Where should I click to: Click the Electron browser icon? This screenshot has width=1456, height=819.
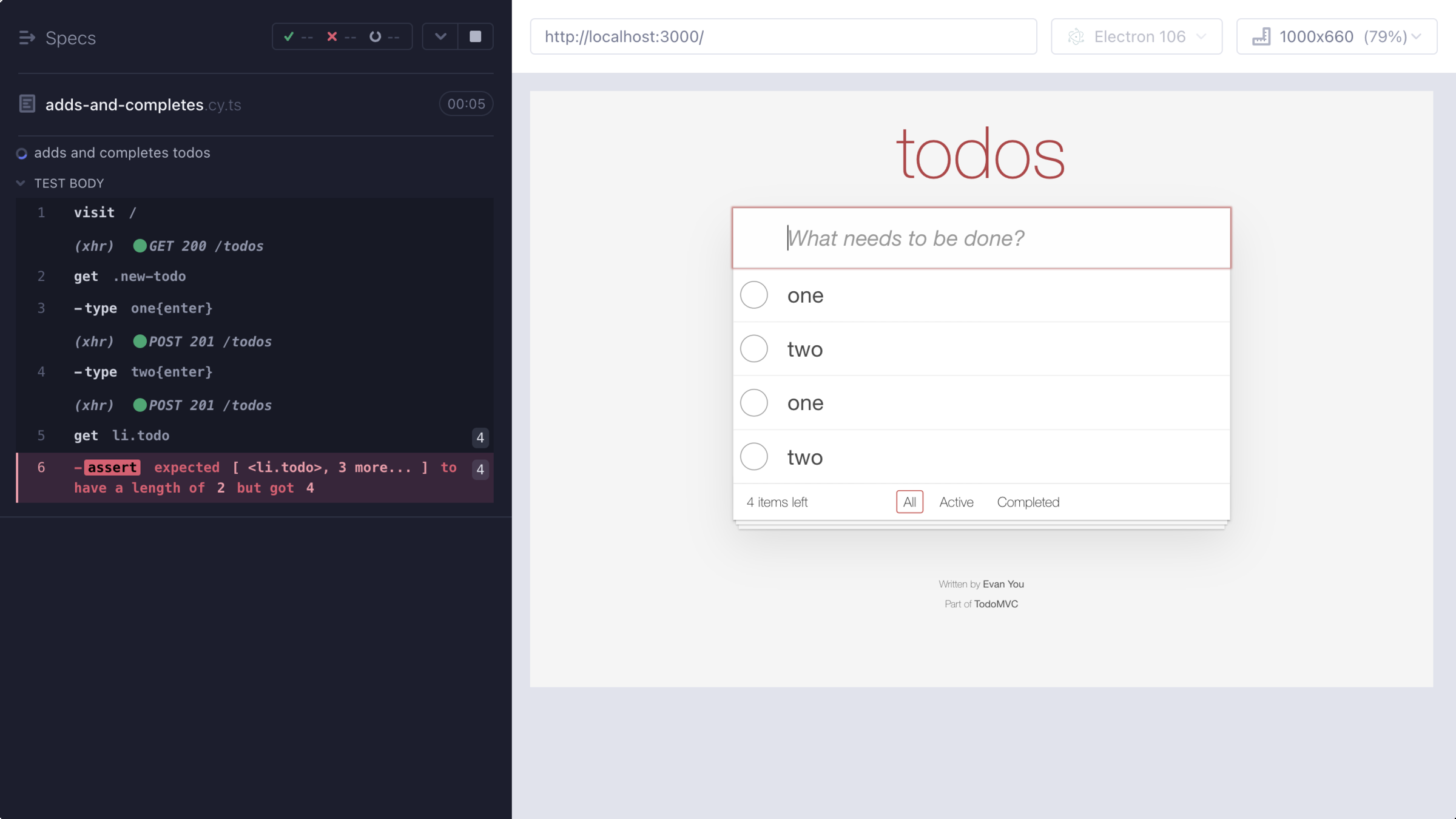(1076, 36)
